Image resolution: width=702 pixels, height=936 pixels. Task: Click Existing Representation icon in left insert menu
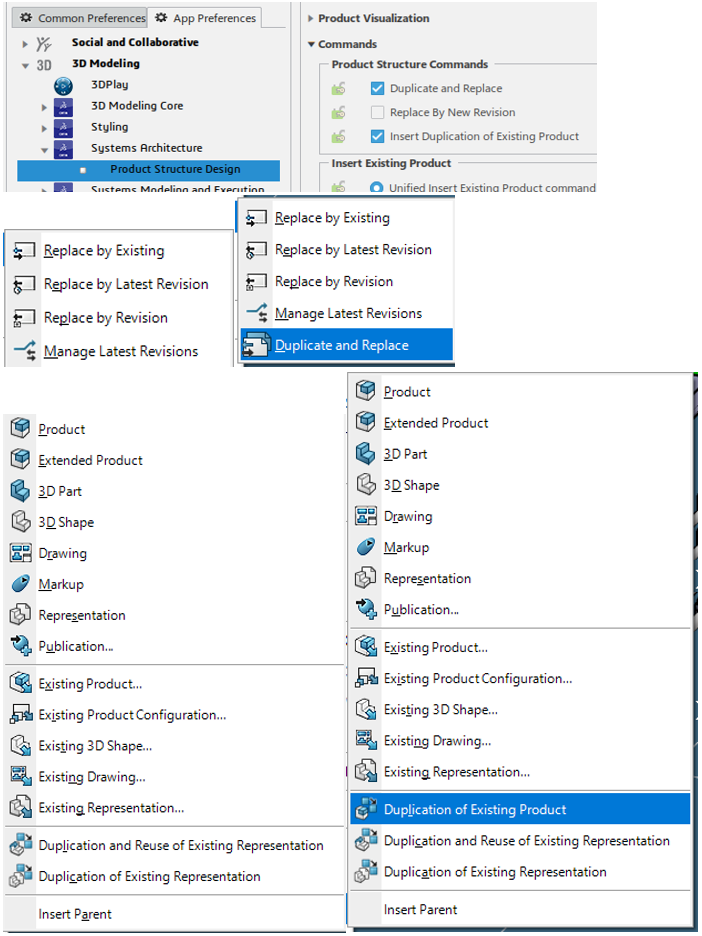(21, 807)
